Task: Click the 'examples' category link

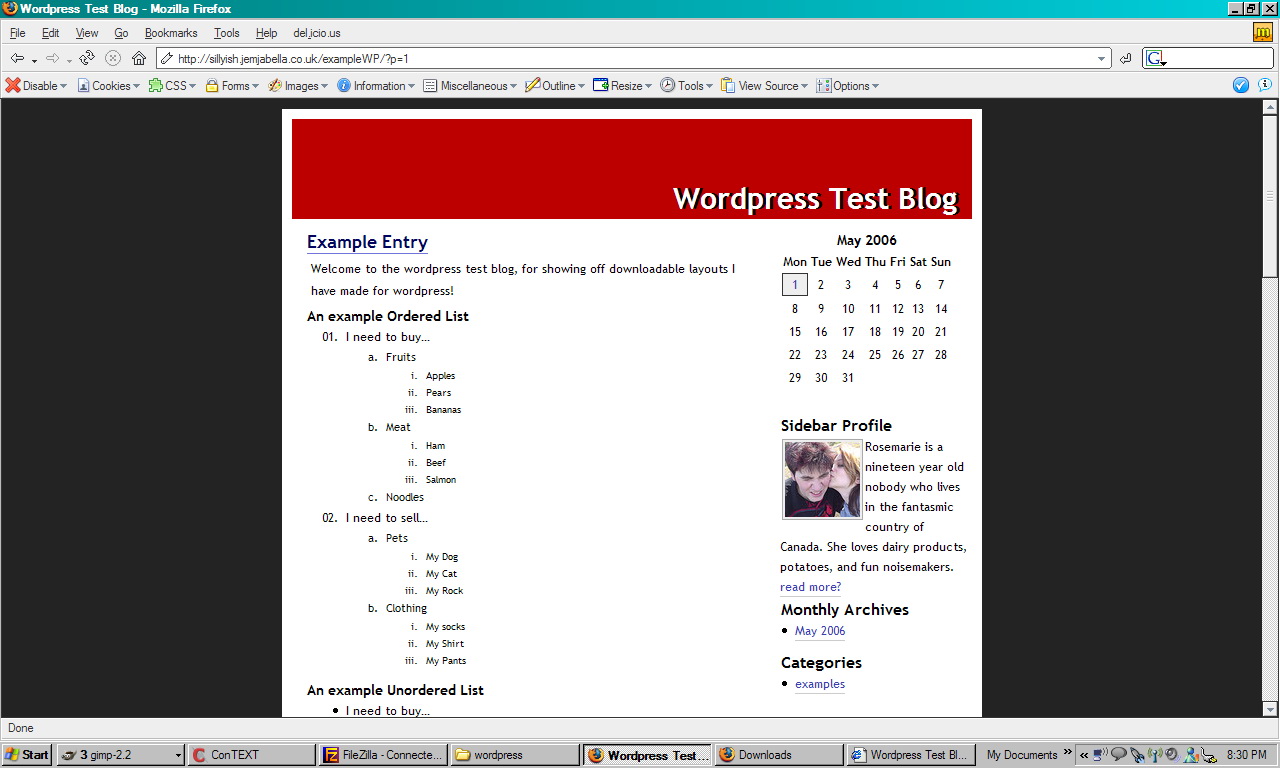Action: pos(819,684)
